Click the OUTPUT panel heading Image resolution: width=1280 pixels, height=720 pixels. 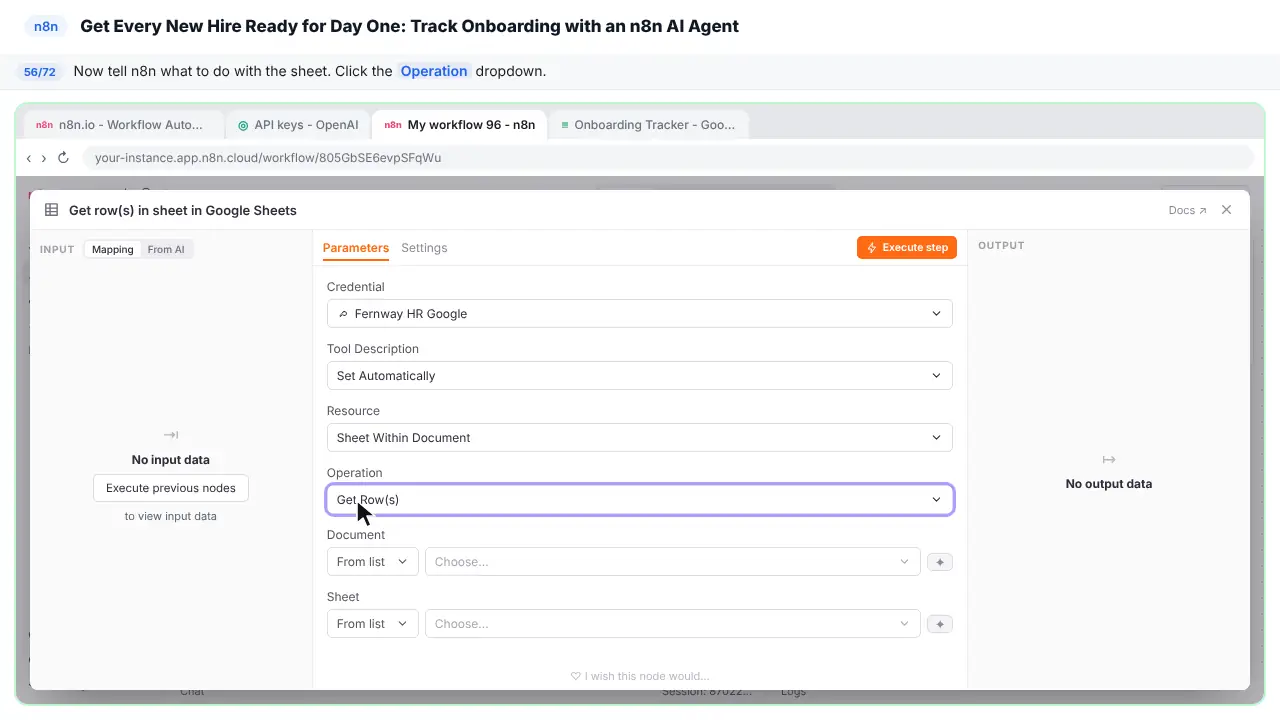tap(1001, 246)
